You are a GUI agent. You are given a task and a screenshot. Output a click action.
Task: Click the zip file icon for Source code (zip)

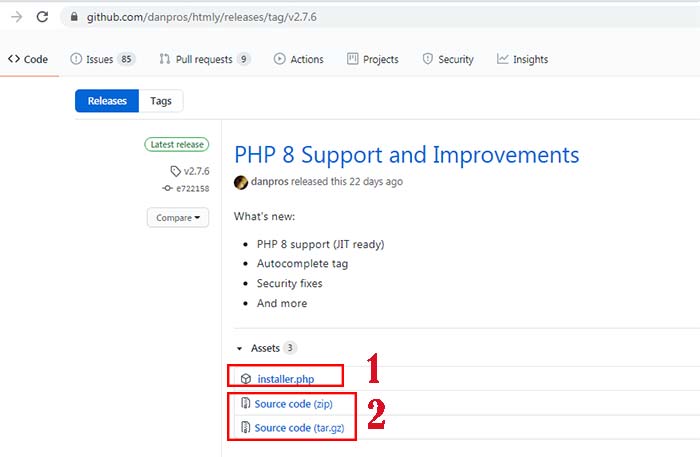tap(245, 403)
